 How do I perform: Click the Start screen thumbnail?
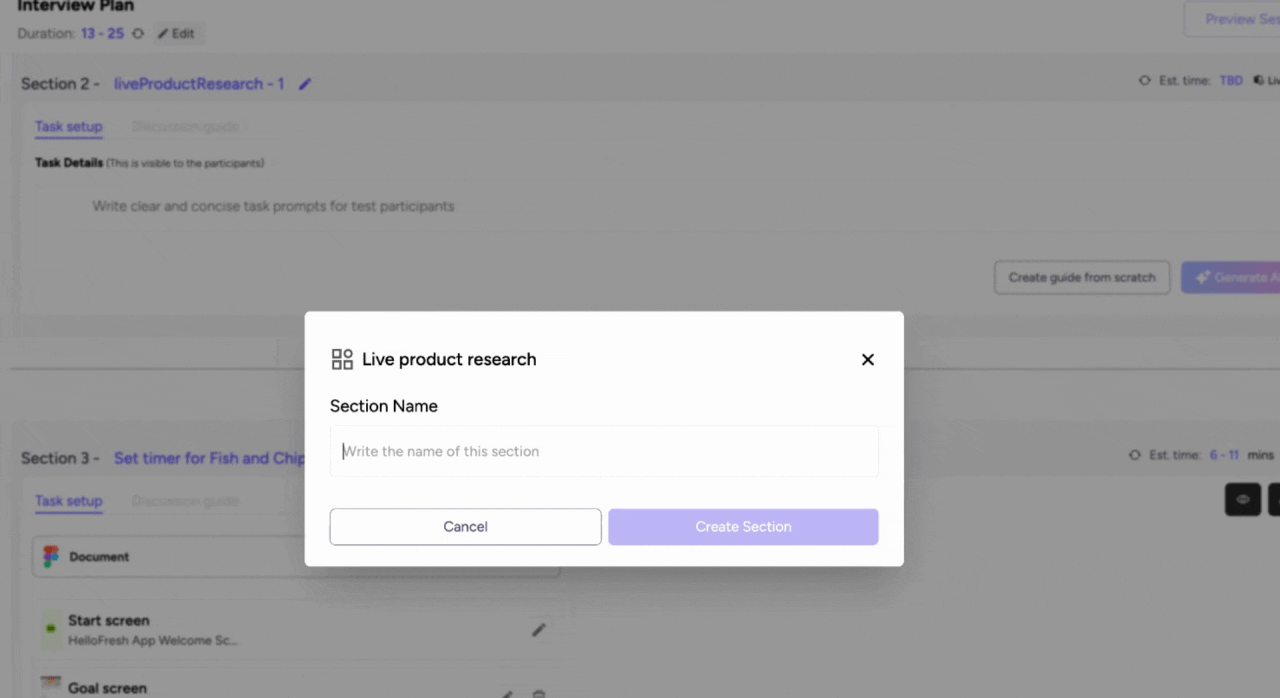(51, 629)
